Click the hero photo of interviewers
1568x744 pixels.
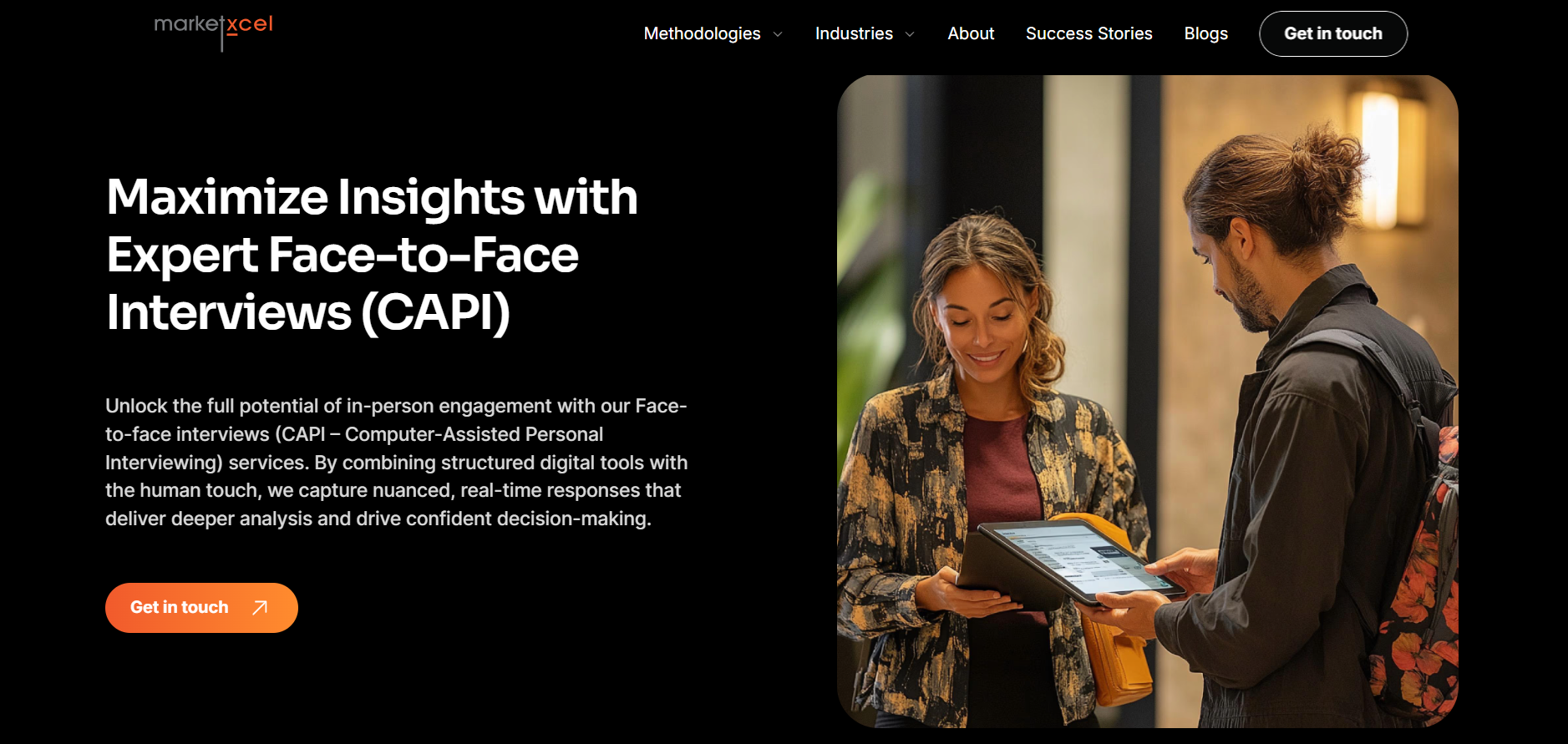(1148, 401)
